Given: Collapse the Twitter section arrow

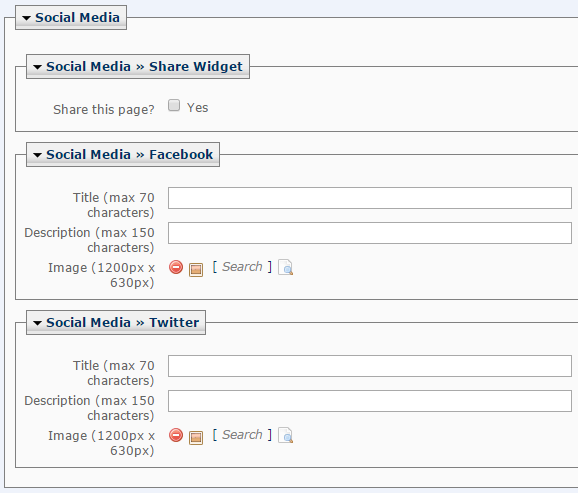Looking at the screenshot, I should [x=37, y=323].
